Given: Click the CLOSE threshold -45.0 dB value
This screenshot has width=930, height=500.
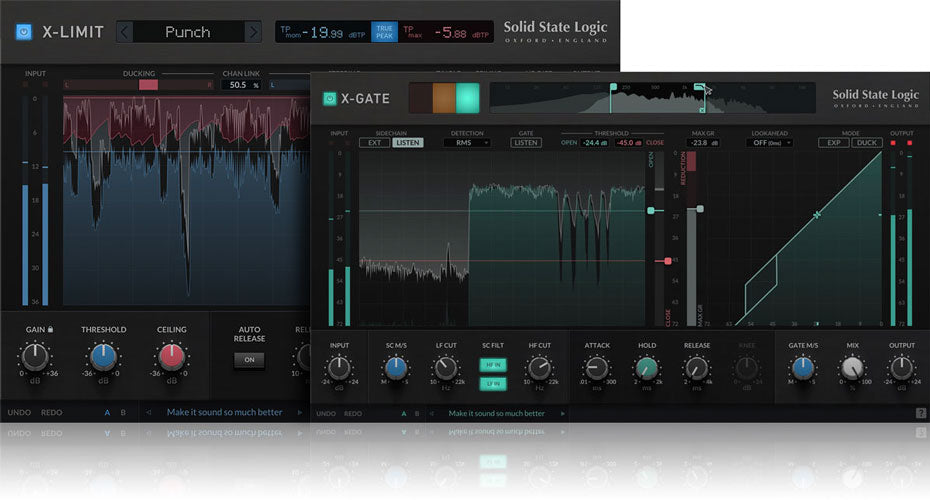Looking at the screenshot, I should (x=628, y=143).
